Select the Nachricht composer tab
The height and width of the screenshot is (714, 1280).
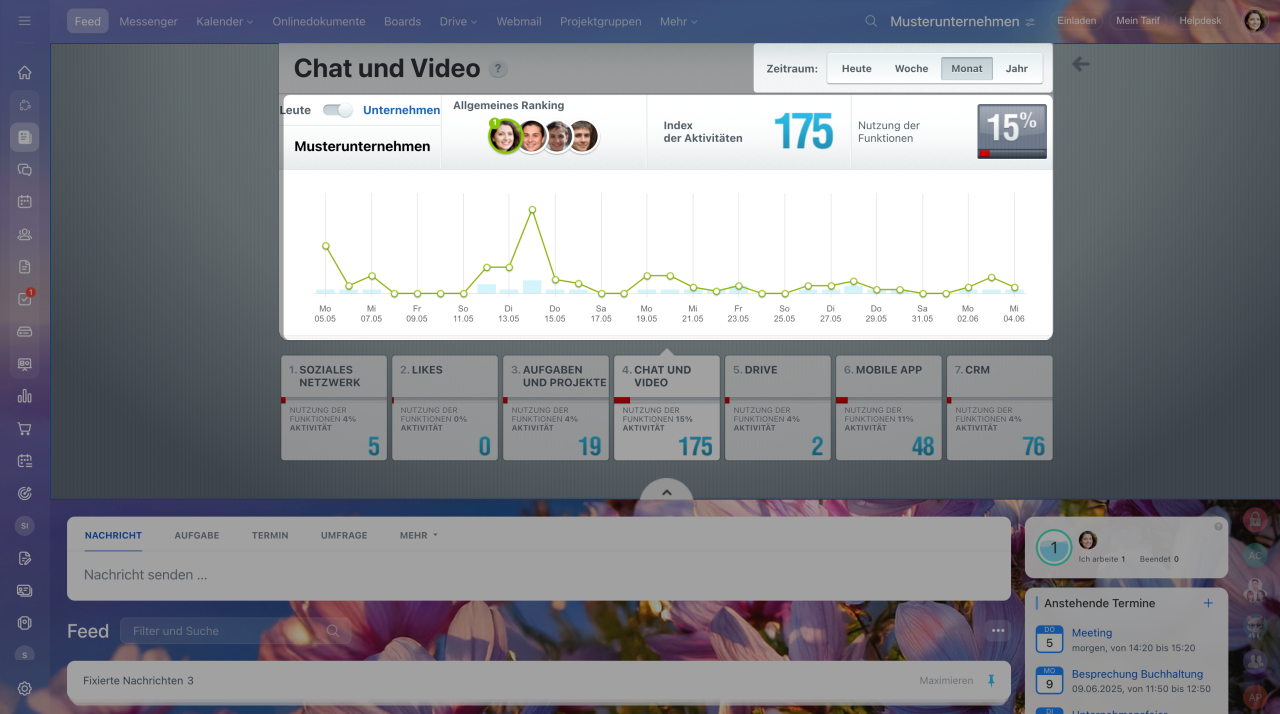(x=113, y=535)
